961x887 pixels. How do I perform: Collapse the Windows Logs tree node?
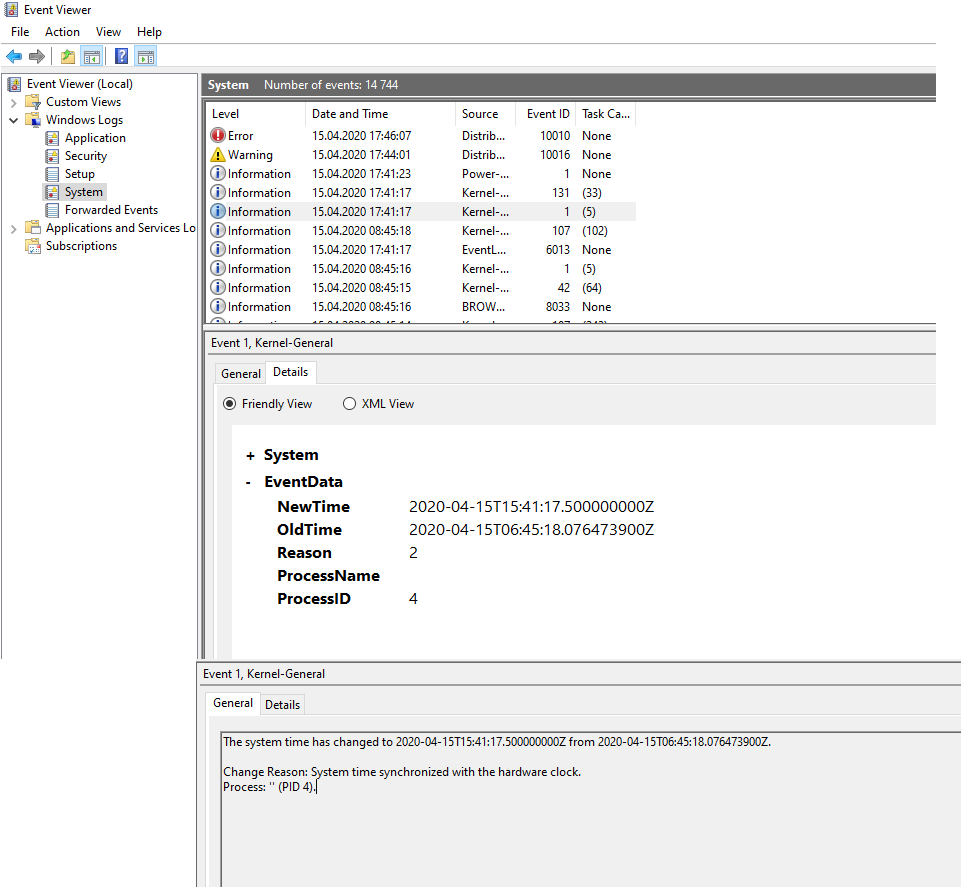(13, 120)
